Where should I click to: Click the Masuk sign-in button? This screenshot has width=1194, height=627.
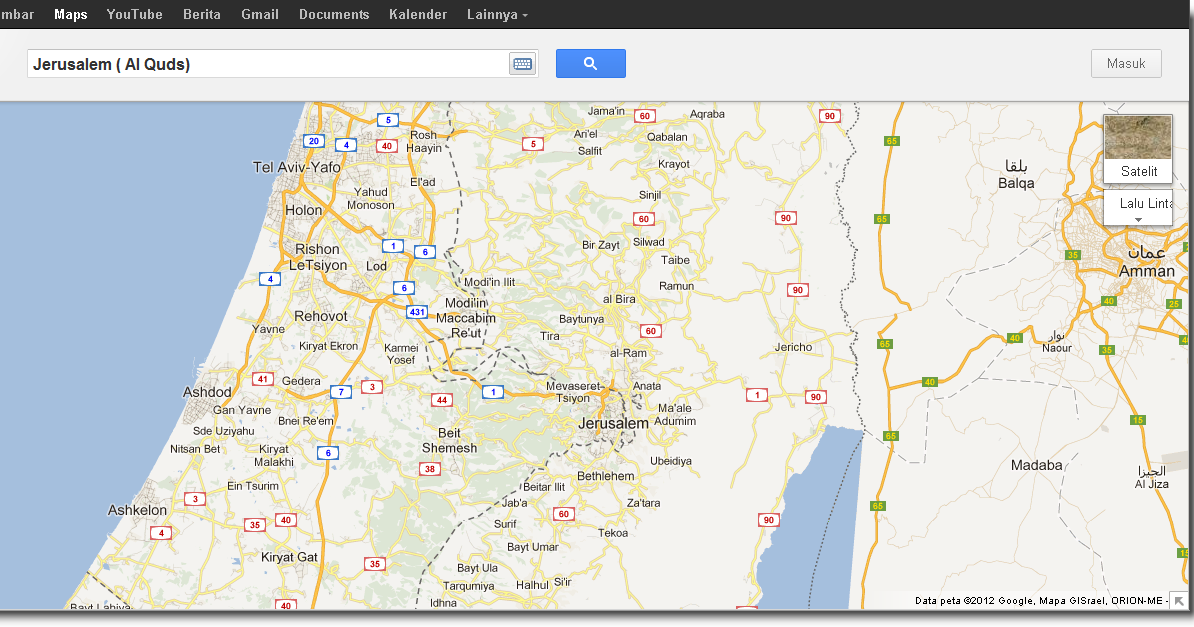click(x=1126, y=63)
